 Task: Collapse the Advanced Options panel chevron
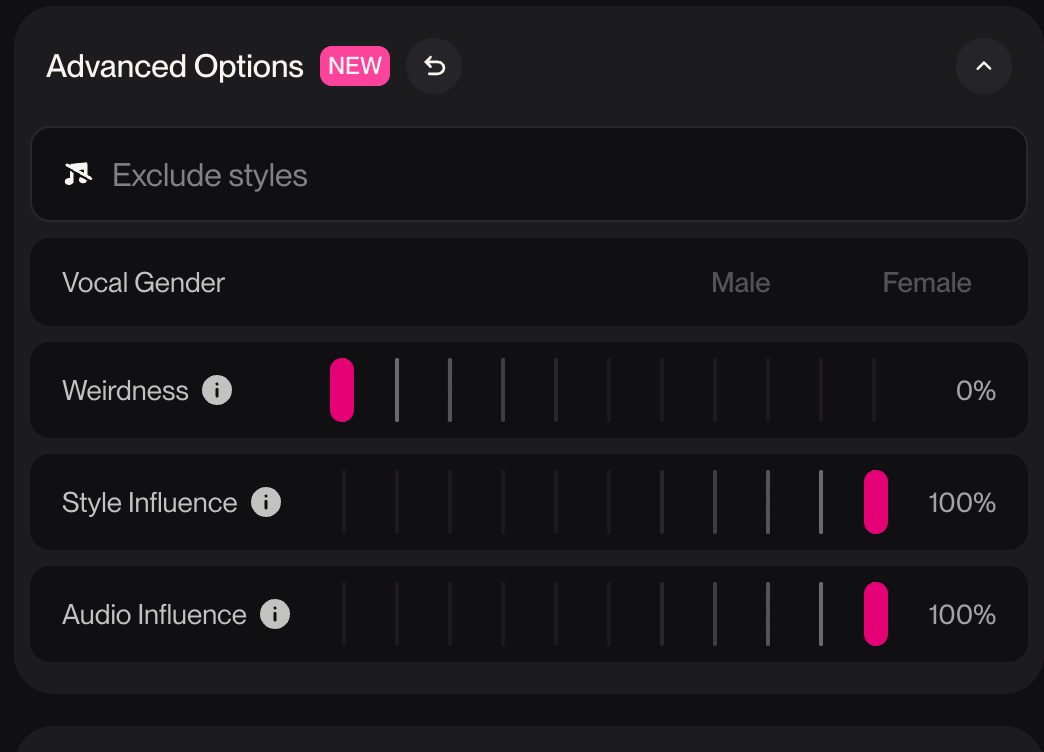[x=983, y=67]
